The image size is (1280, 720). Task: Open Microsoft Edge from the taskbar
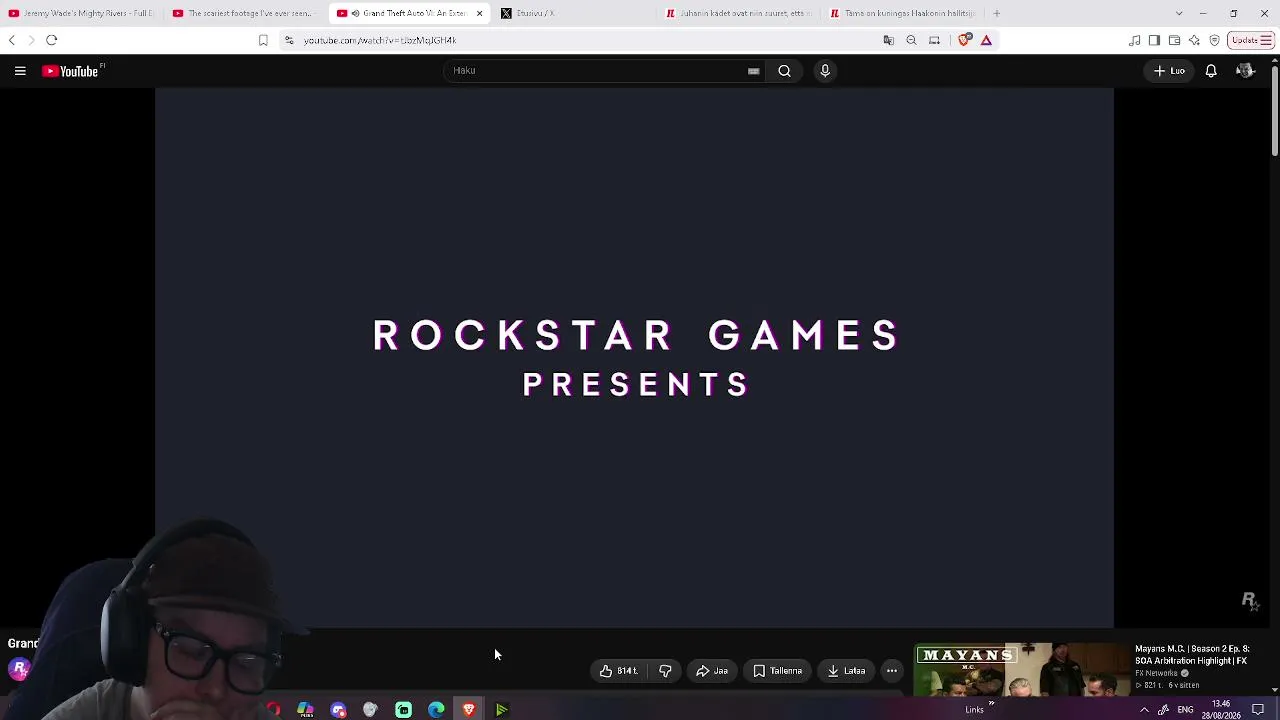click(436, 710)
